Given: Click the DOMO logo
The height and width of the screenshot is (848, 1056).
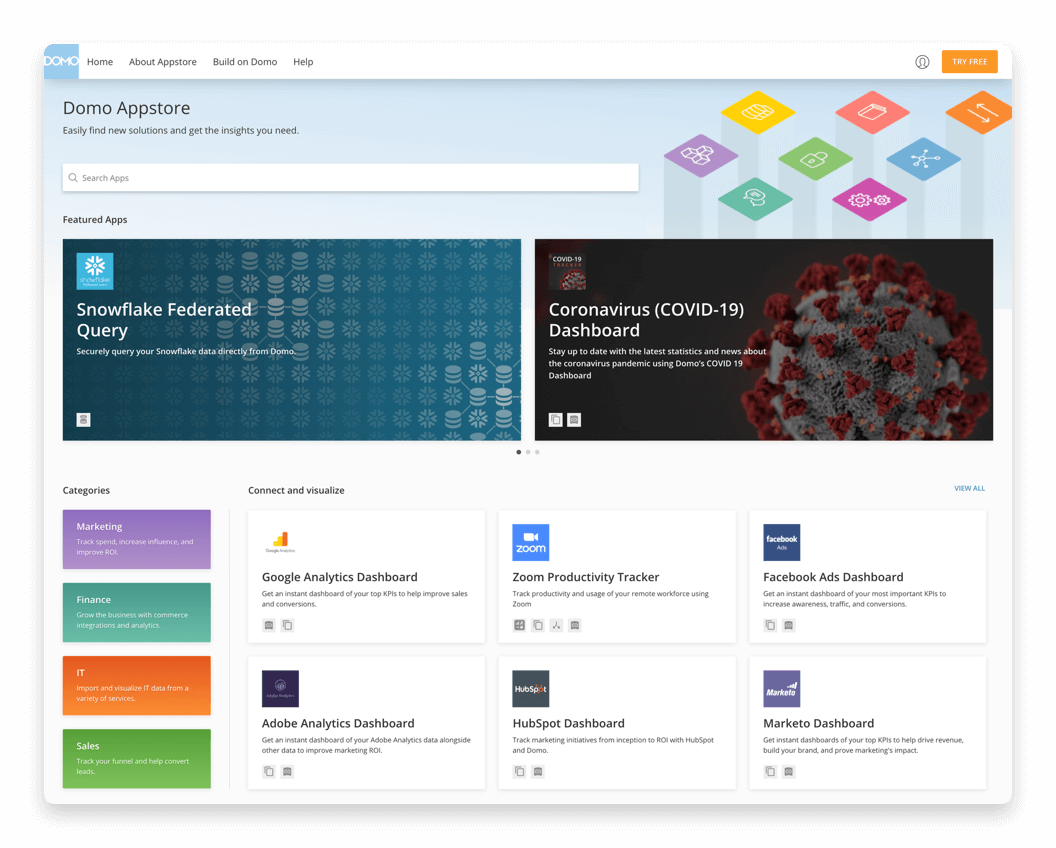Looking at the screenshot, I should [x=61, y=61].
